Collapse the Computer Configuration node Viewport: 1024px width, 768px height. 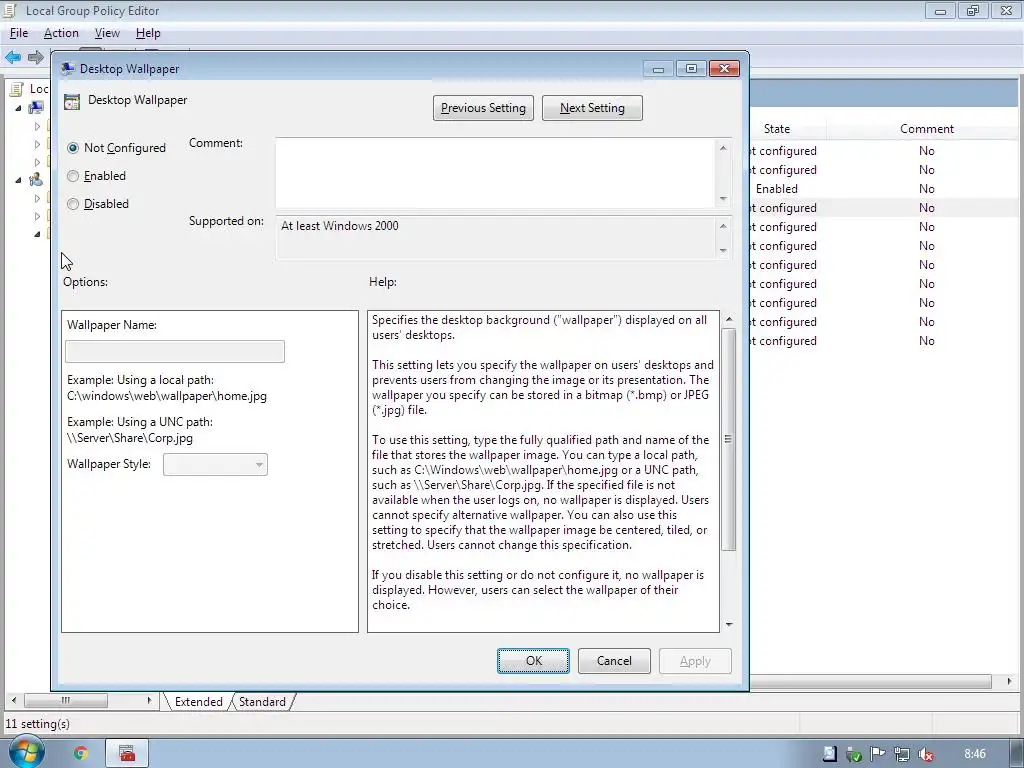(18, 108)
